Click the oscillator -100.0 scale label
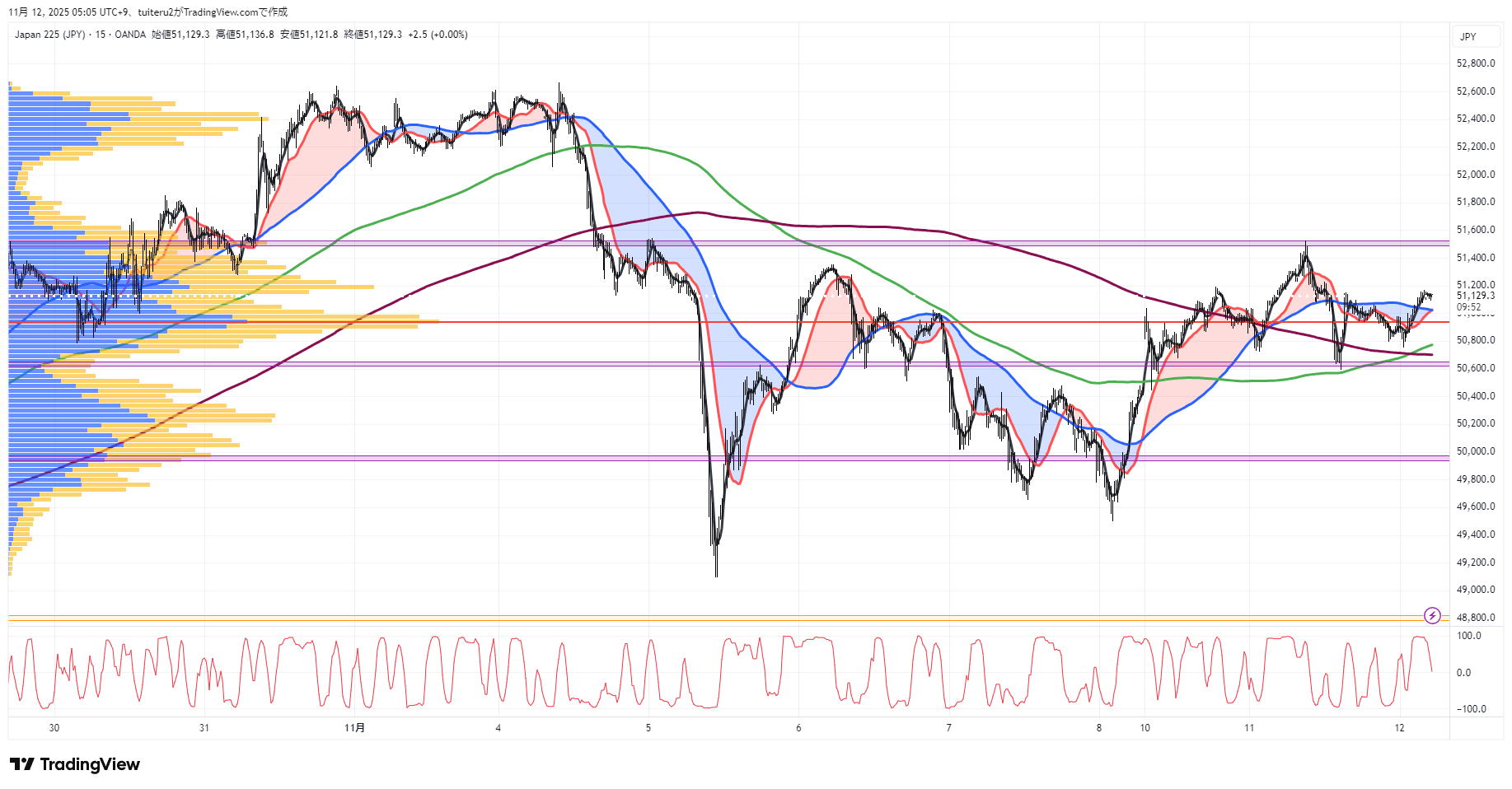This screenshot has height=789, width=1512. tap(1471, 709)
